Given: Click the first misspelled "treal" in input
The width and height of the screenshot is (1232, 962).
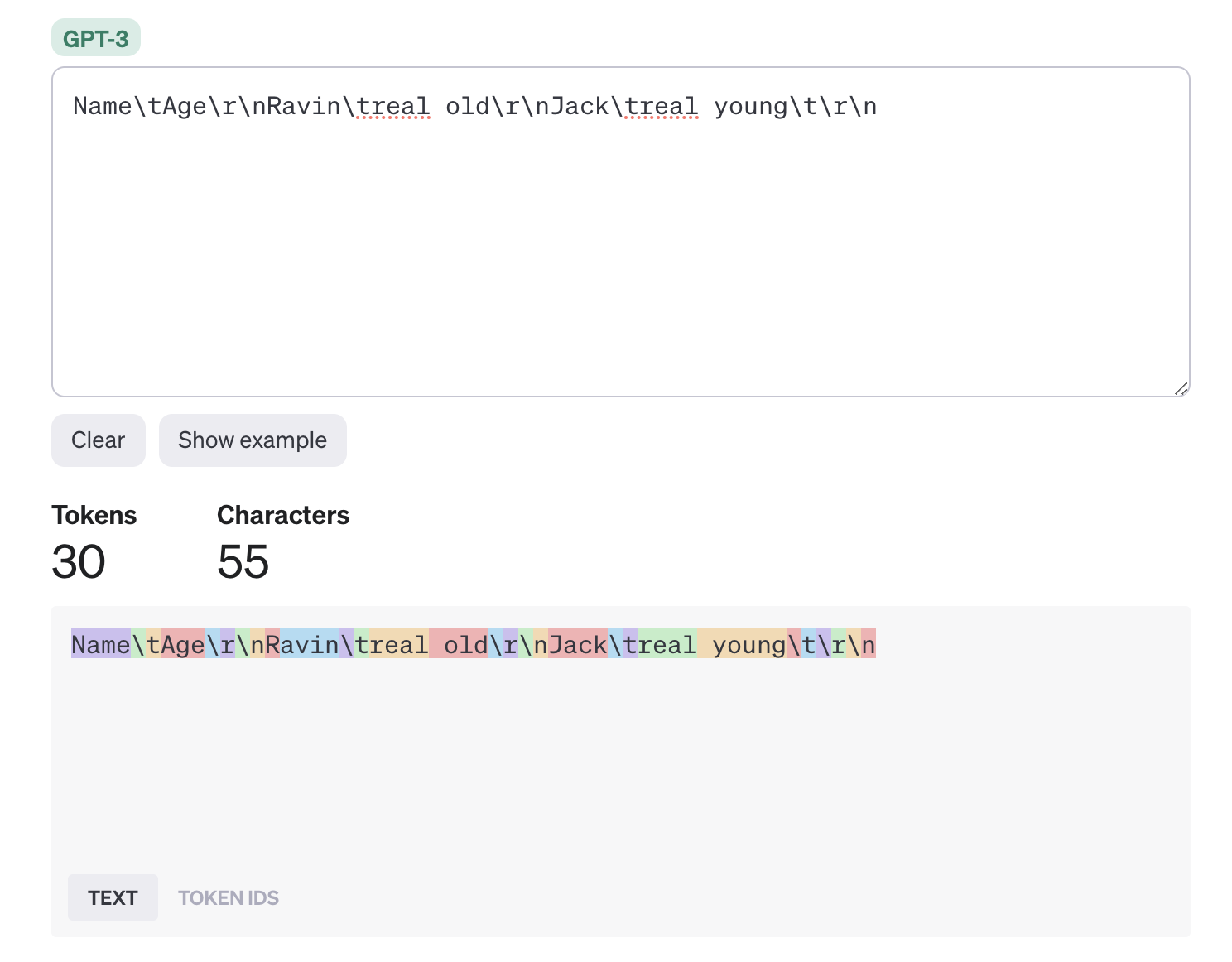Looking at the screenshot, I should pyautogui.click(x=392, y=107).
